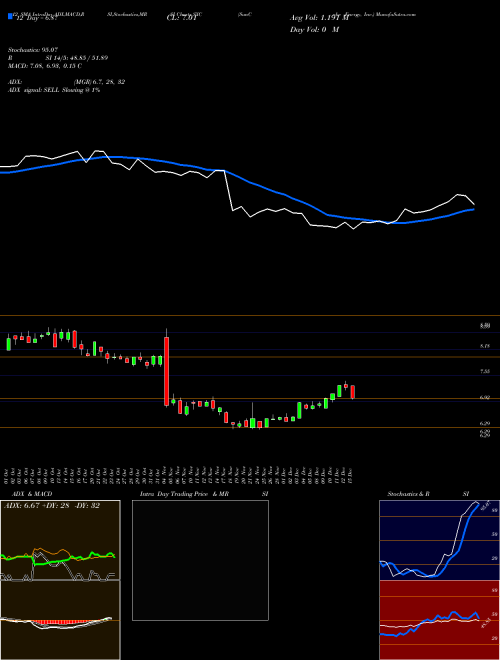The height and width of the screenshot is (660, 500).
Task: Select the 'Avg Vol: 1.191 M' text
Action: point(319,18)
